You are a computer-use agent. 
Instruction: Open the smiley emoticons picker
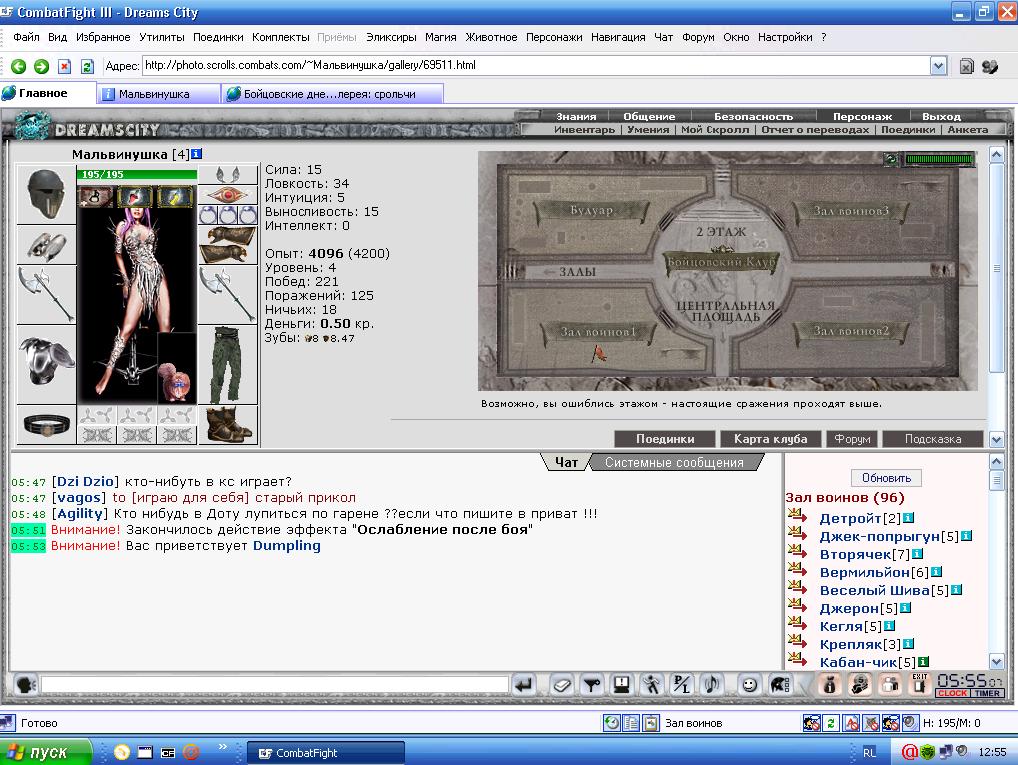tap(749, 684)
